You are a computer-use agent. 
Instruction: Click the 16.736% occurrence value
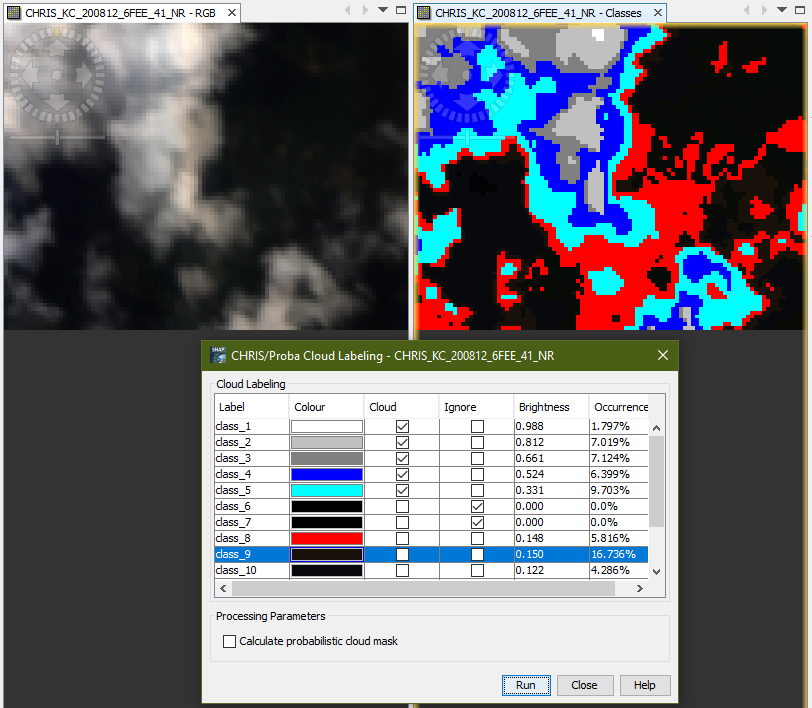(x=613, y=554)
